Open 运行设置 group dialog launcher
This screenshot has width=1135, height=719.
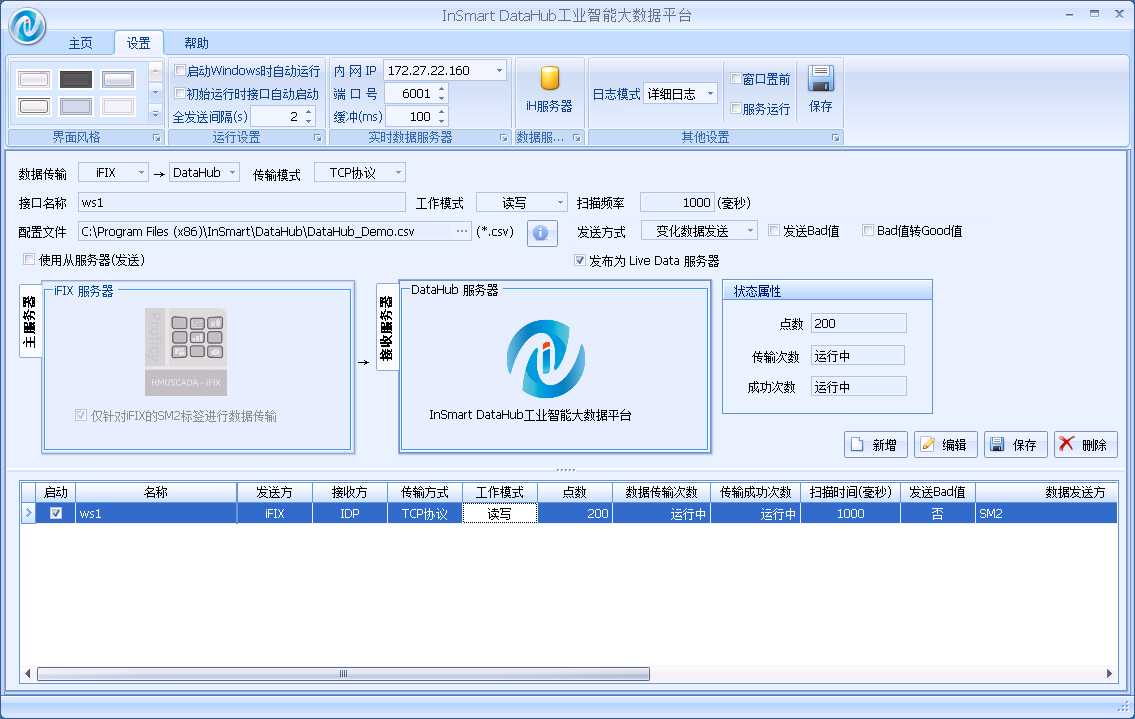[x=317, y=138]
